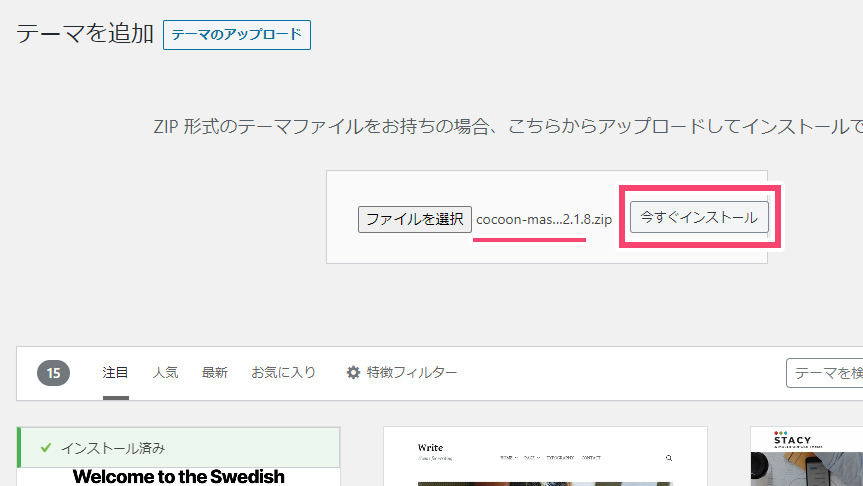Screen dimensions: 863x486
Task: Click the テーマを追加 page heading
Action: pos(85,34)
